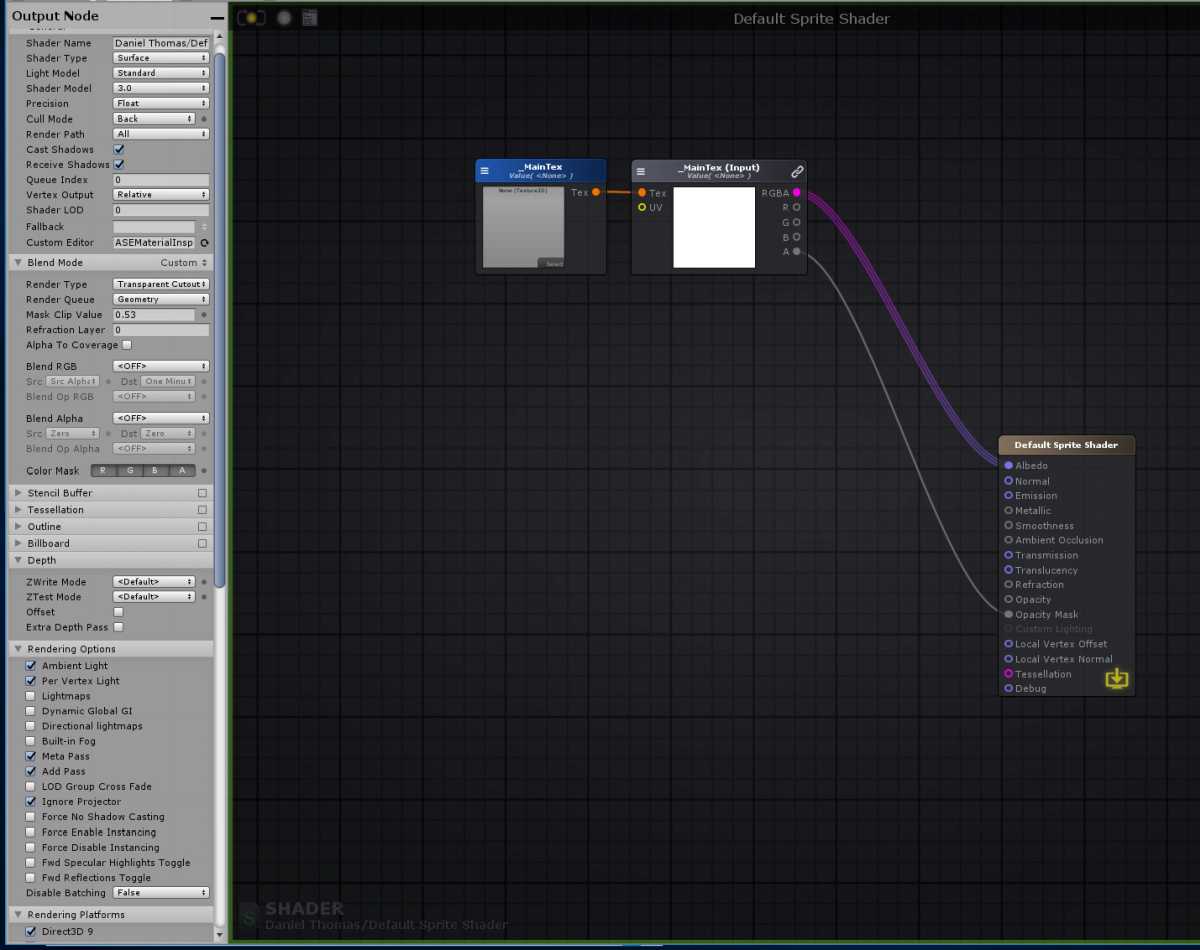This screenshot has width=1200, height=950.
Task: Collapse the Blend Mode section
Action: tap(17, 262)
